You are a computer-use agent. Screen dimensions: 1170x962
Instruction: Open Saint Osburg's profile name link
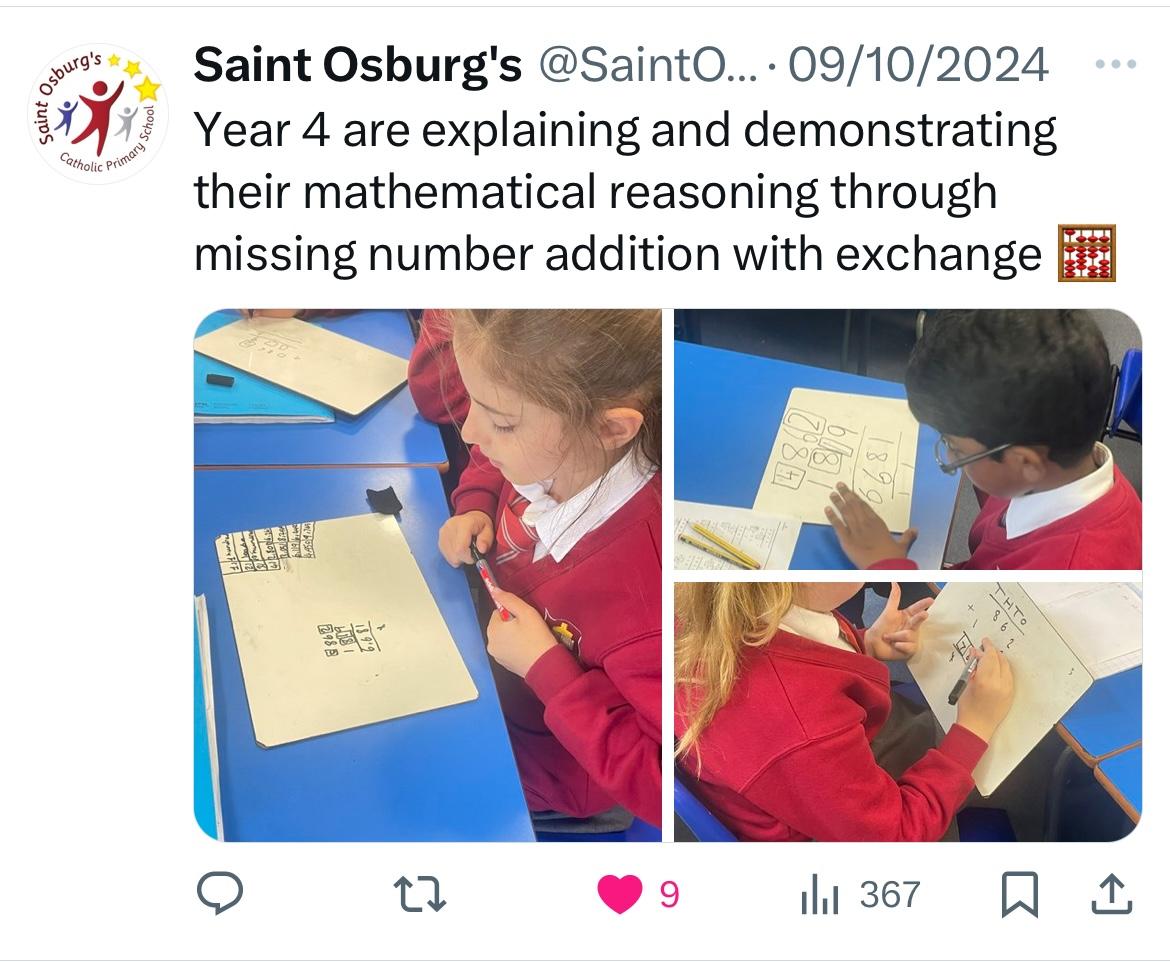click(357, 65)
